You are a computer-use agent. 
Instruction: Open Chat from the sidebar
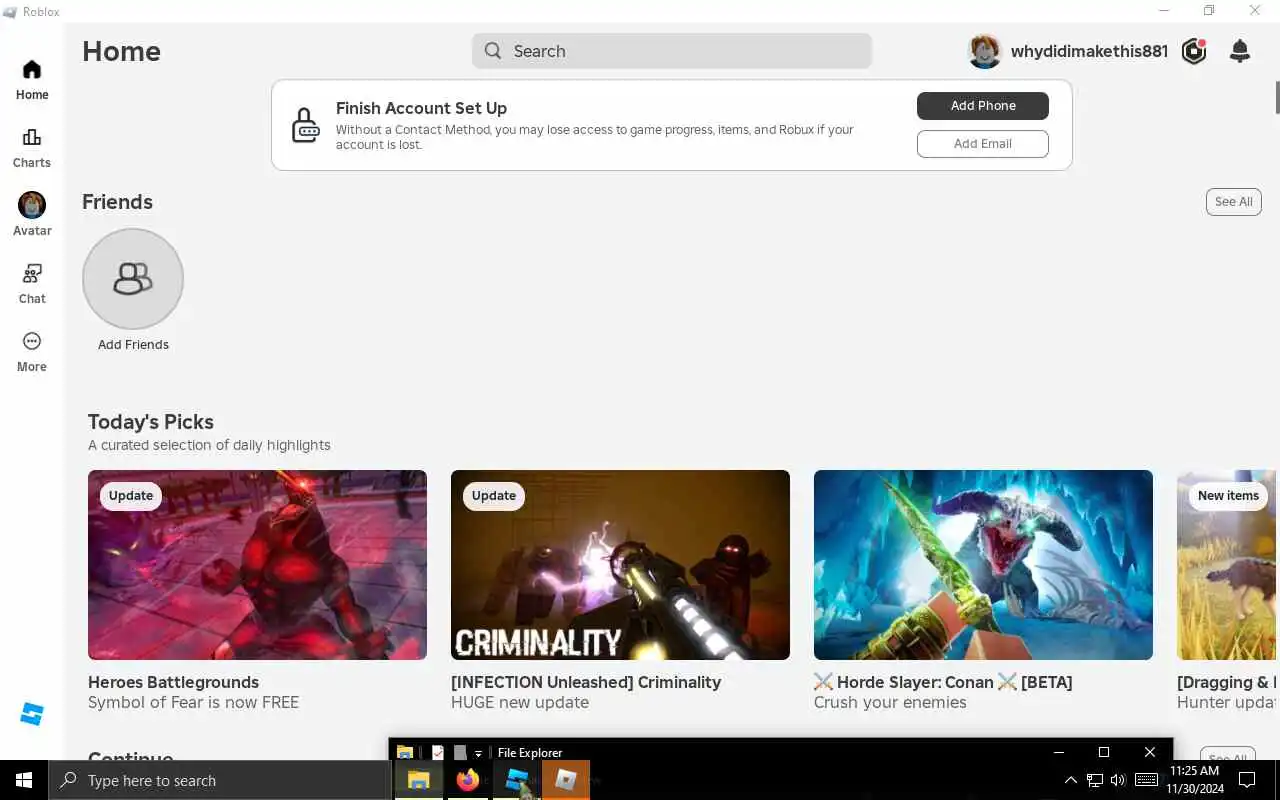click(x=32, y=283)
